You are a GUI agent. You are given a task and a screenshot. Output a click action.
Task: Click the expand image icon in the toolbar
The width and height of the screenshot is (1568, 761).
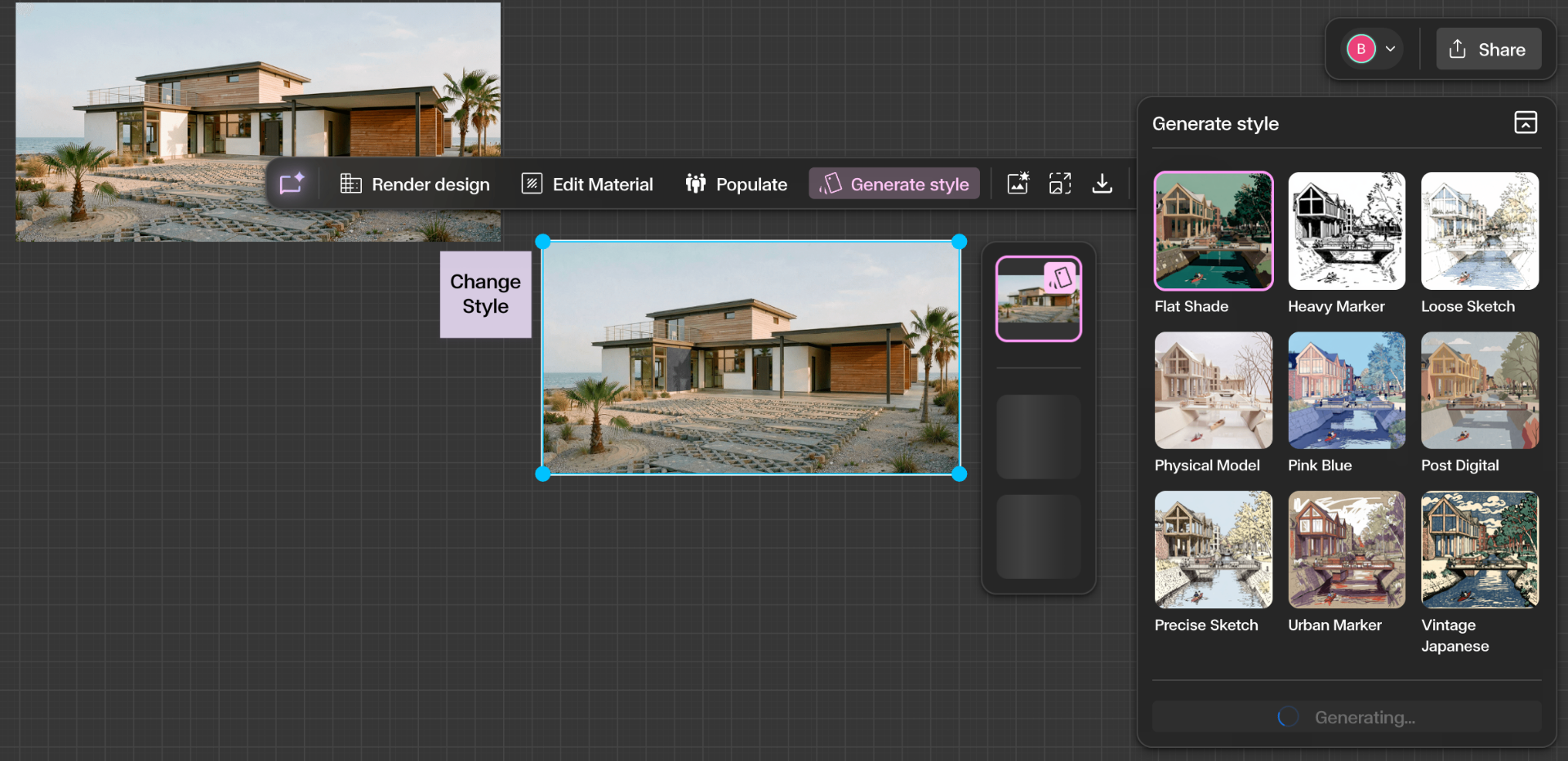point(1060,183)
